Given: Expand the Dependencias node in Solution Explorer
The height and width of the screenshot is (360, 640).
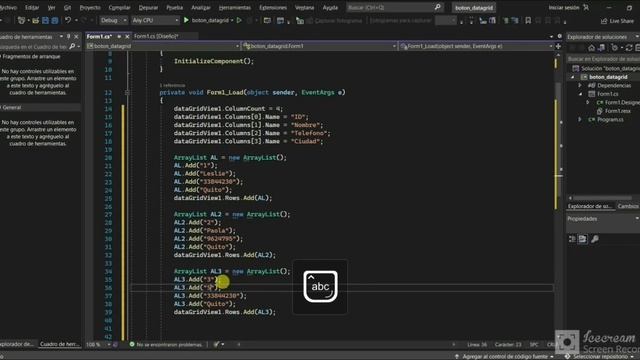Looking at the screenshot, I should point(580,85).
